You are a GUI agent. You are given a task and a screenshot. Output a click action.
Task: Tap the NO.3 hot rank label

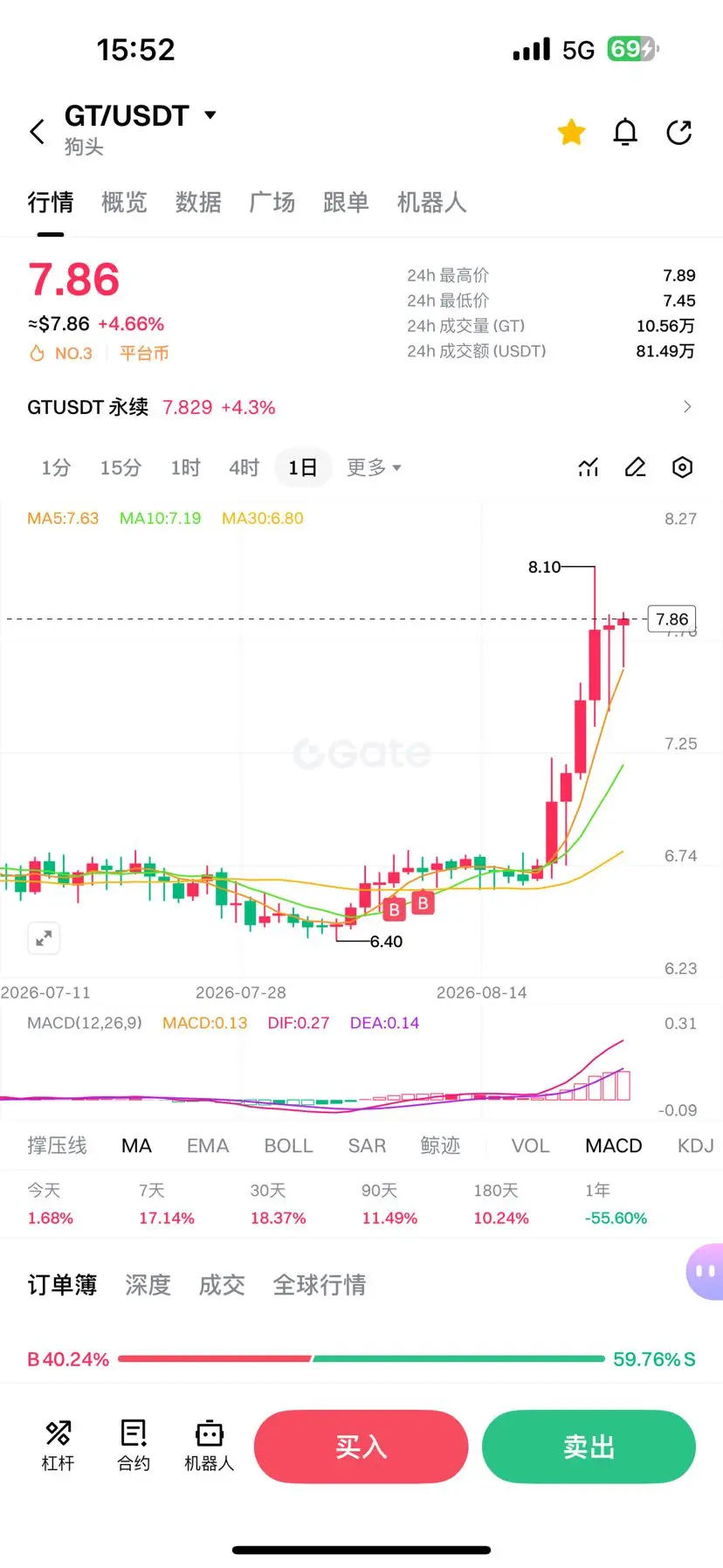61,353
